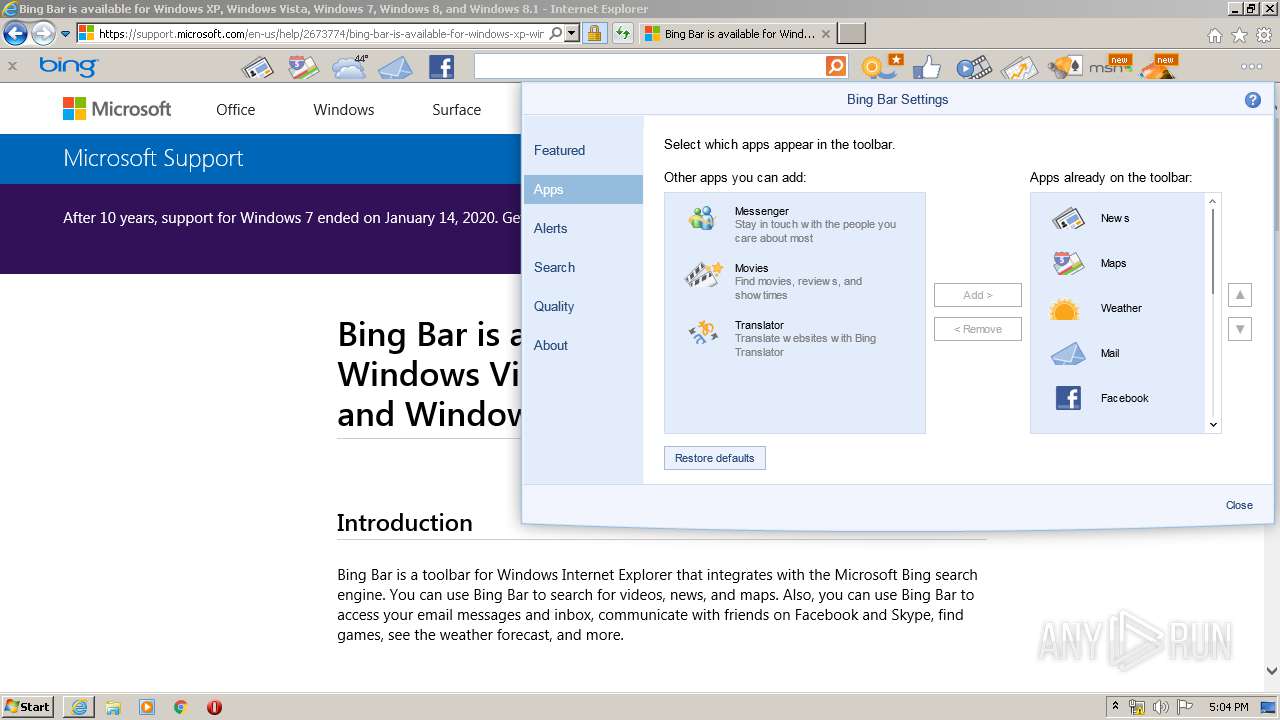
Task: Open the Mail app in Bing Bar toolbar
Action: click(395, 67)
